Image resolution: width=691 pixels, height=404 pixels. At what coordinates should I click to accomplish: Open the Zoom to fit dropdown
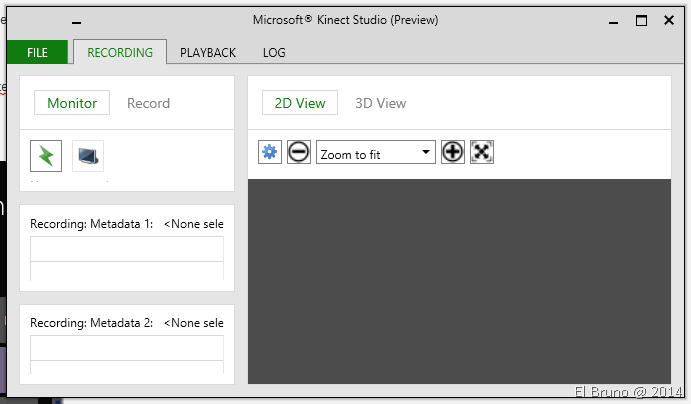coord(376,153)
